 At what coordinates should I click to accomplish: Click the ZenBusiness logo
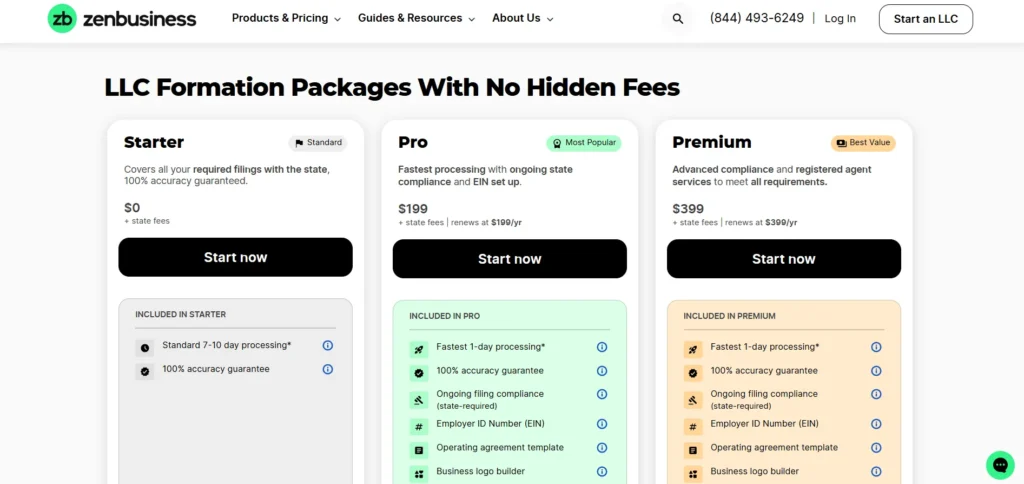pos(122,19)
